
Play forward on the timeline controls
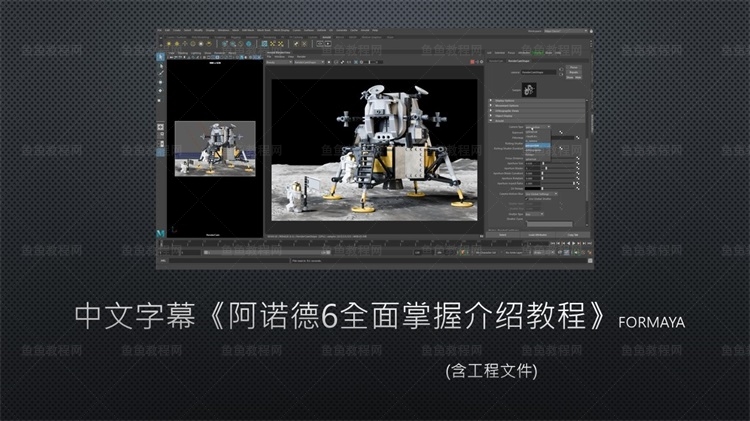[574, 244]
